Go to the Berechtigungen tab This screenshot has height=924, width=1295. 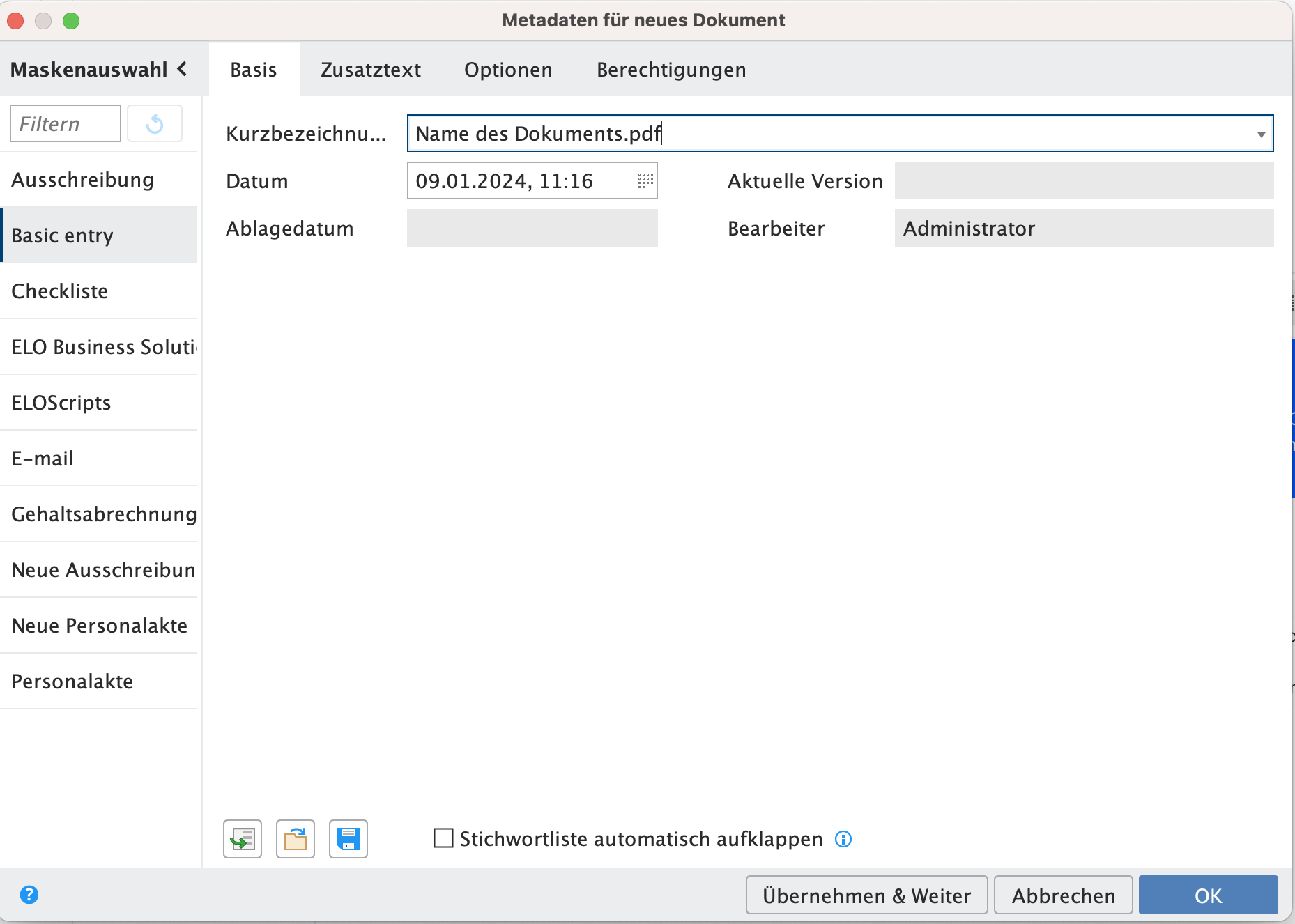tap(671, 70)
